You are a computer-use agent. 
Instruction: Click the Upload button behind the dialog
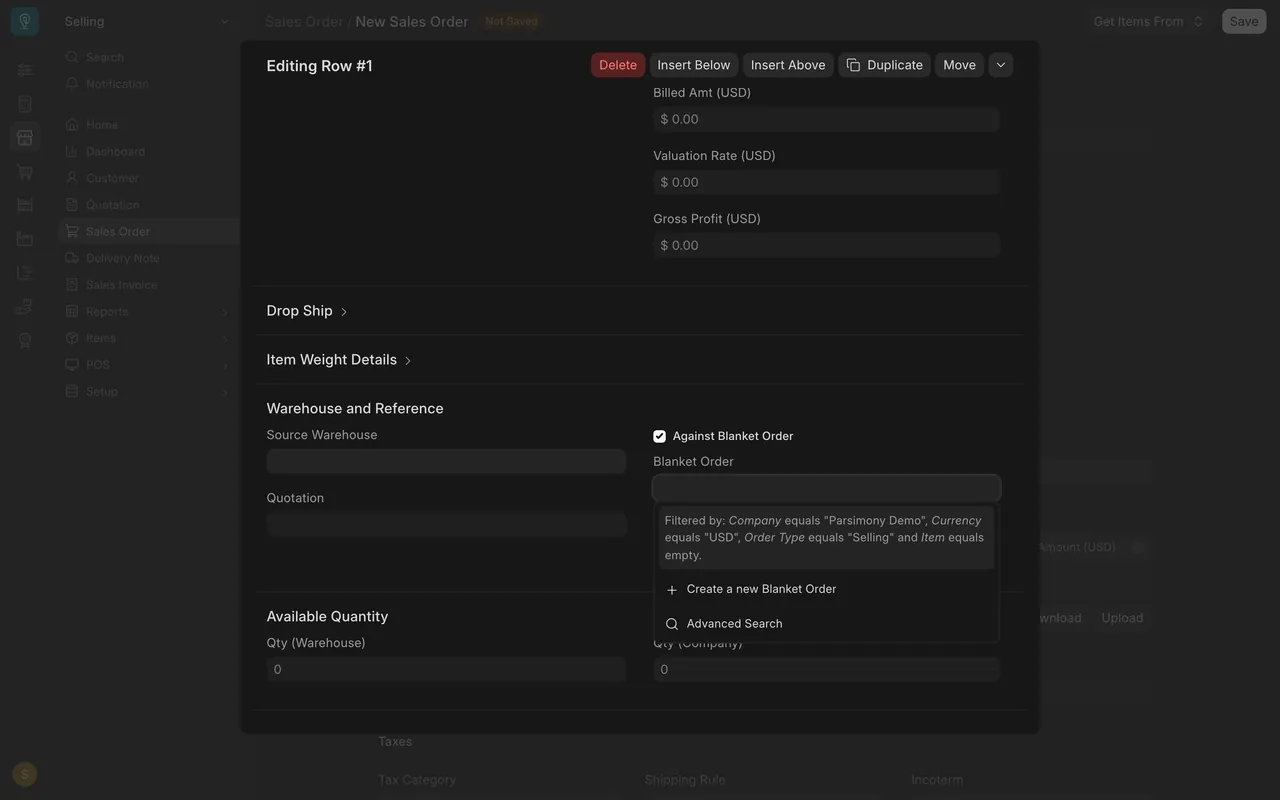[x=1122, y=618]
